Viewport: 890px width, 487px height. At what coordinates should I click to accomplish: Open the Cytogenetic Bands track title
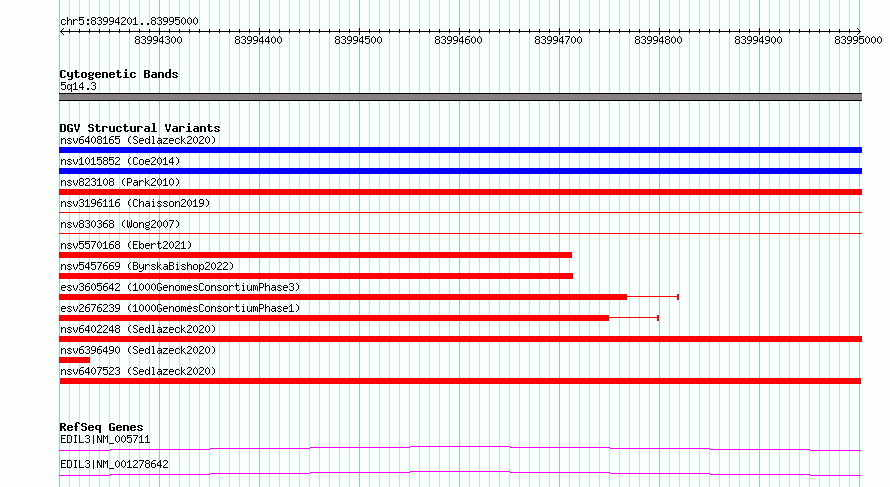point(119,74)
